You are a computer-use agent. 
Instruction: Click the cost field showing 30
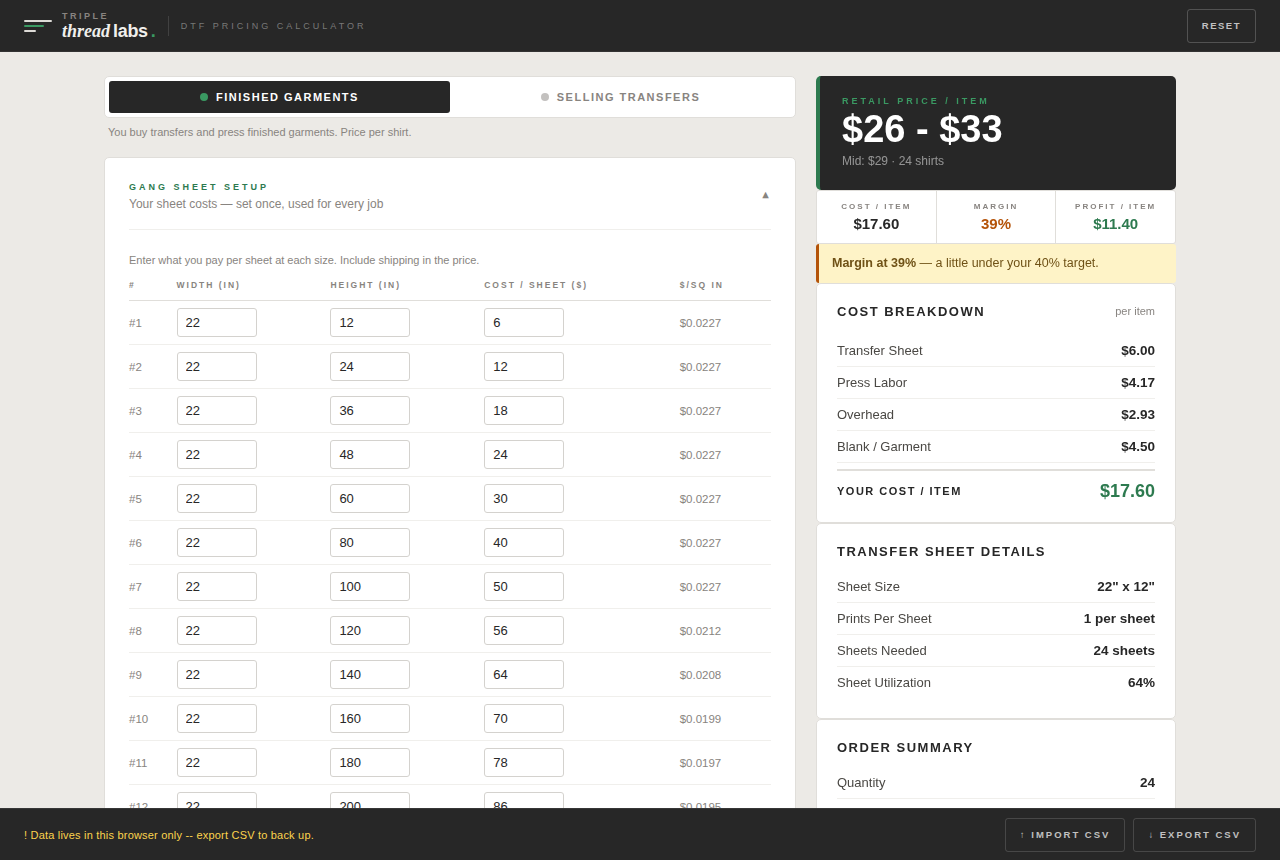[x=524, y=499]
